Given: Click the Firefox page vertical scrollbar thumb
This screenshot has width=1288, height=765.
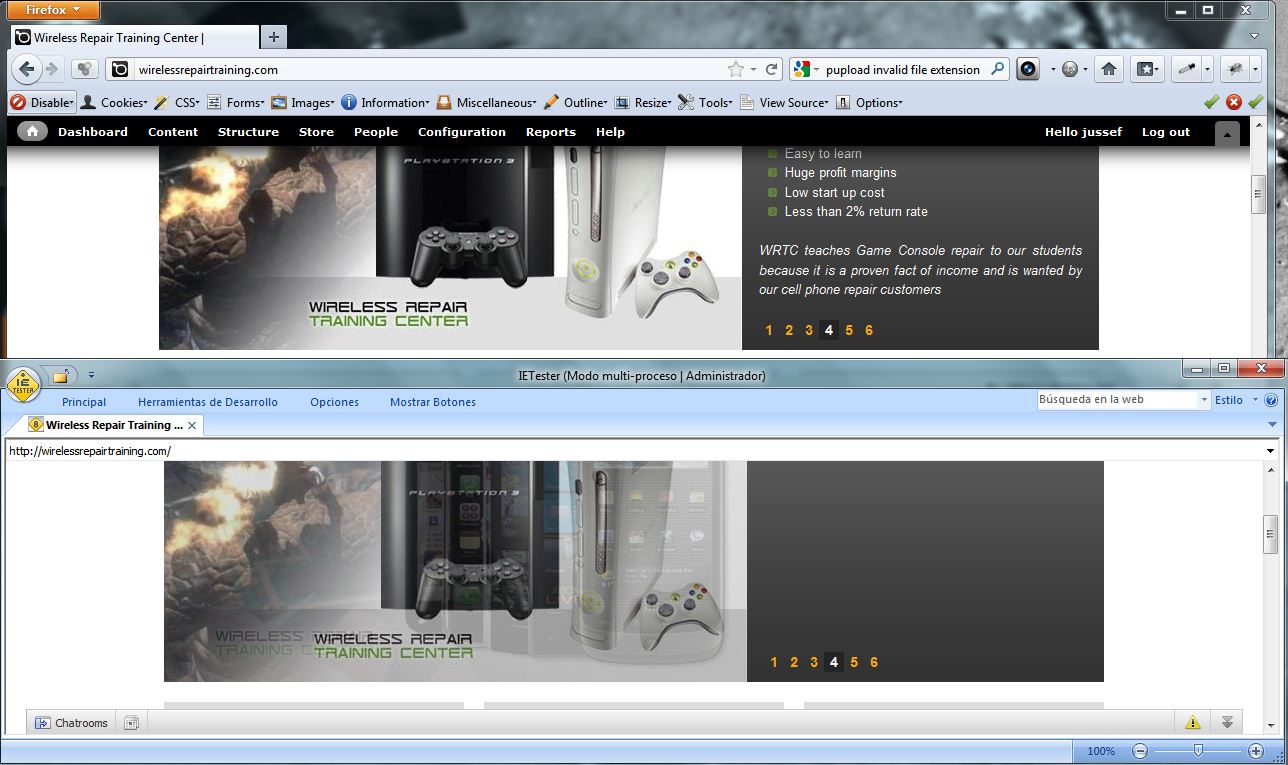Looking at the screenshot, I should click(1259, 194).
